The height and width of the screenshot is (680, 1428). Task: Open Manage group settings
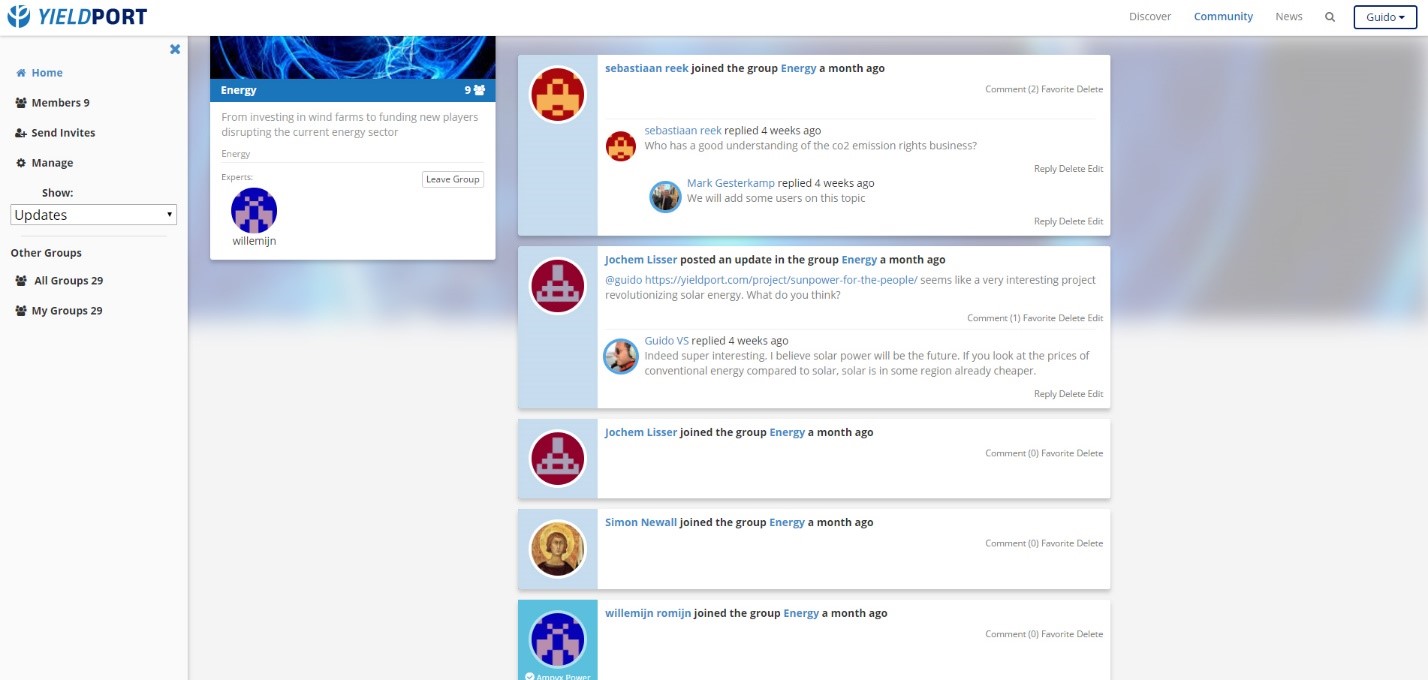tap(51, 163)
